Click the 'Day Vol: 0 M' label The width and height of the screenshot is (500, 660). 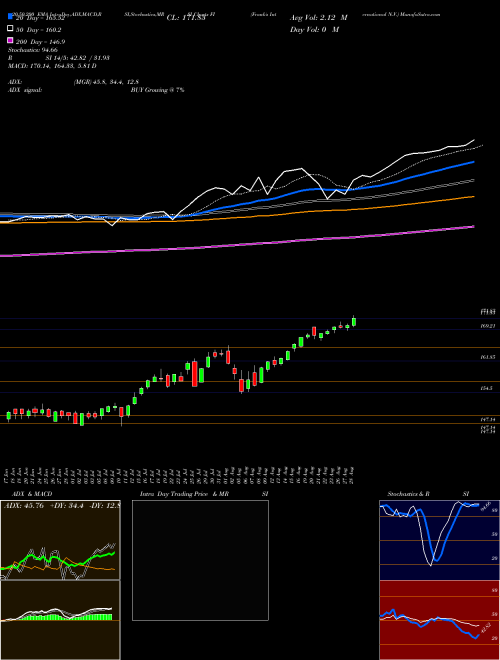[x=314, y=29]
